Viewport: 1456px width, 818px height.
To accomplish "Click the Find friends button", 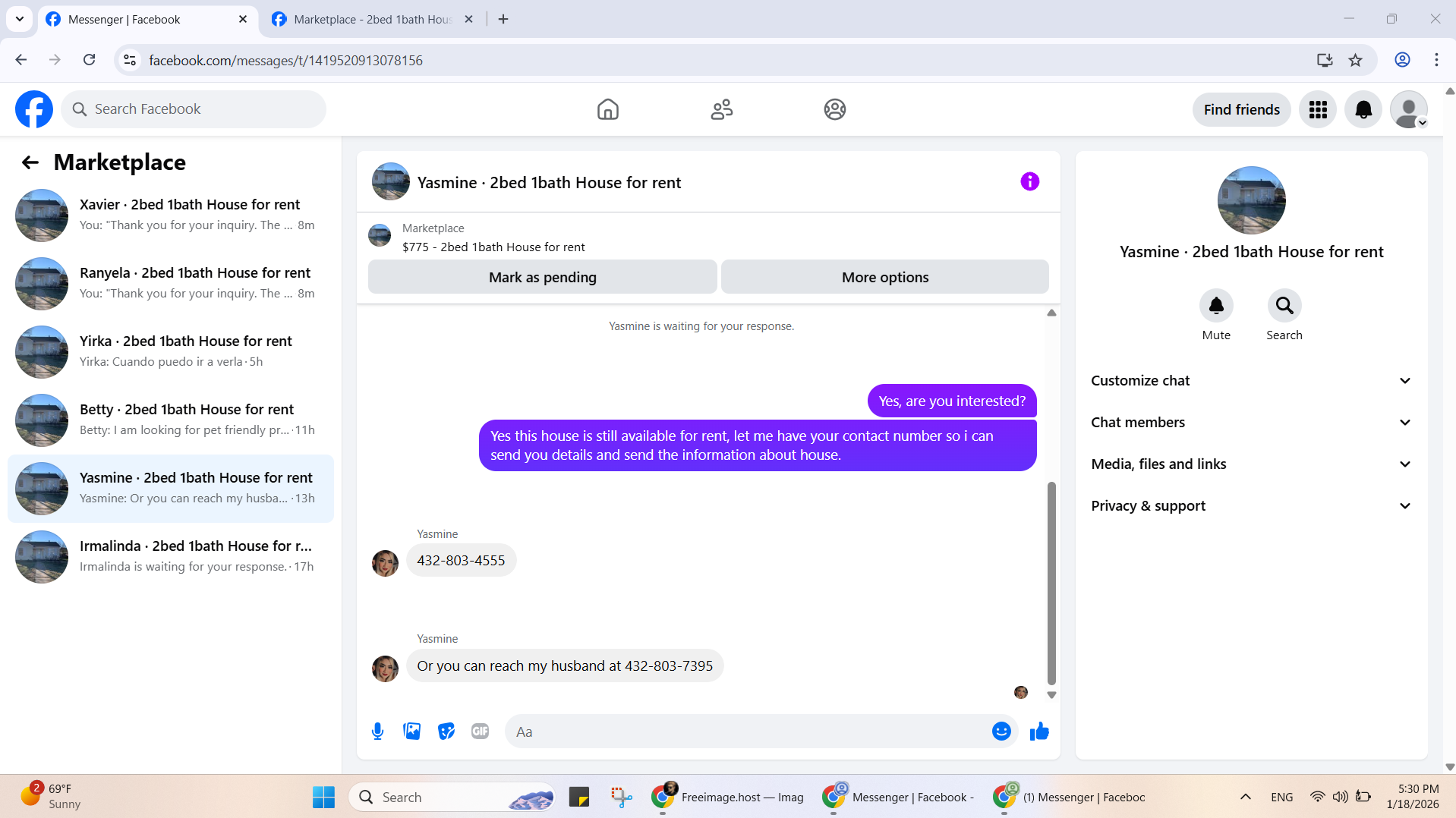I will [x=1241, y=109].
